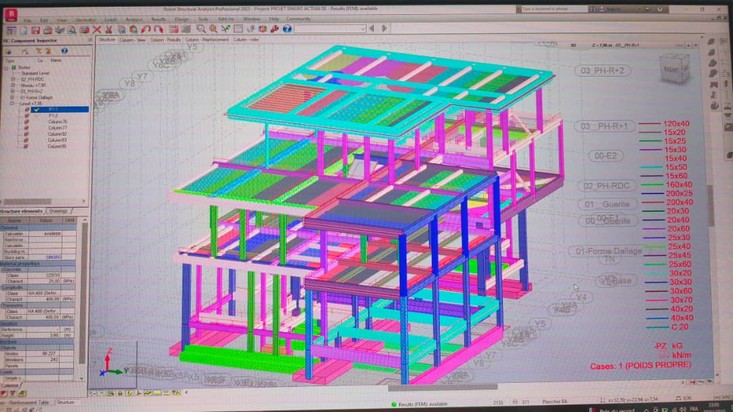Select Standard Level tree row
Screen dimensions: 733x412
tap(35, 73)
